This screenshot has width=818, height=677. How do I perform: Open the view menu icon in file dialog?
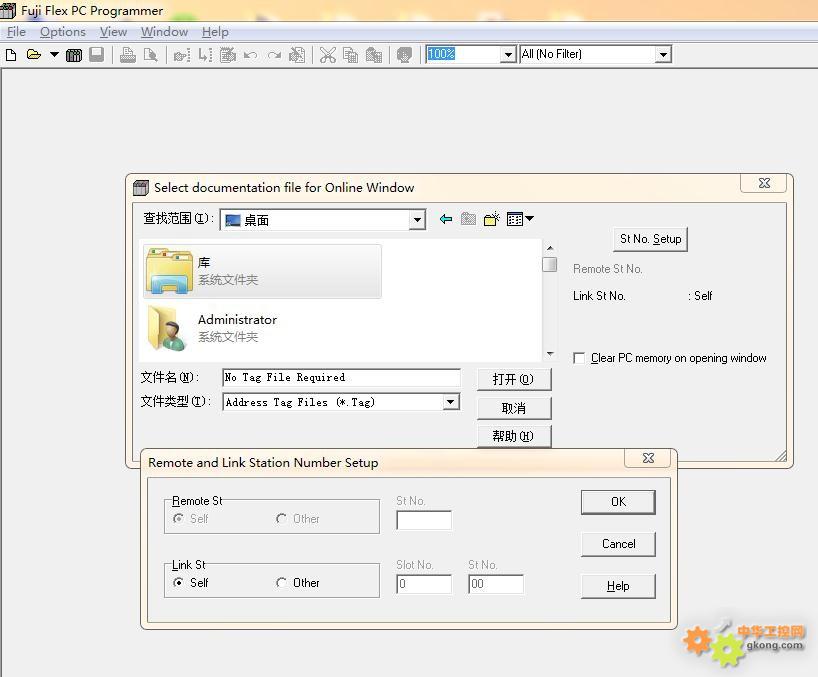click(520, 219)
